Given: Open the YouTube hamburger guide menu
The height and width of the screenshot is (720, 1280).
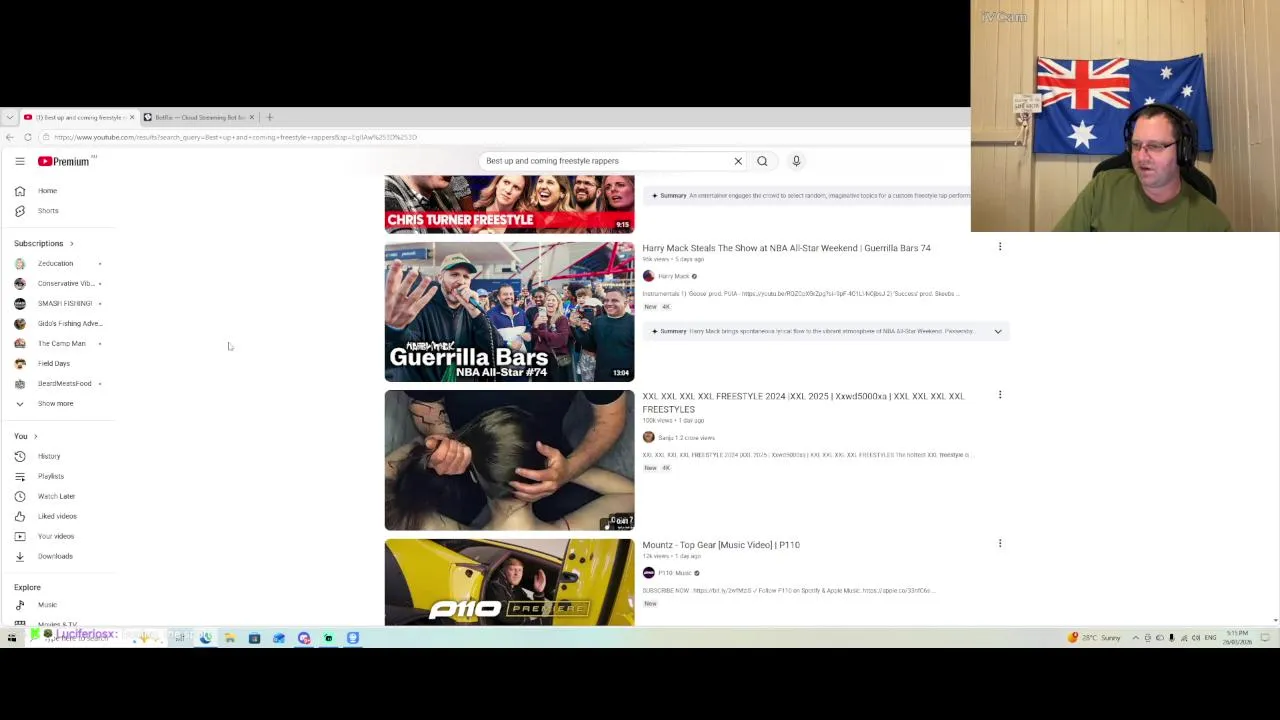Looking at the screenshot, I should pyautogui.click(x=19, y=161).
